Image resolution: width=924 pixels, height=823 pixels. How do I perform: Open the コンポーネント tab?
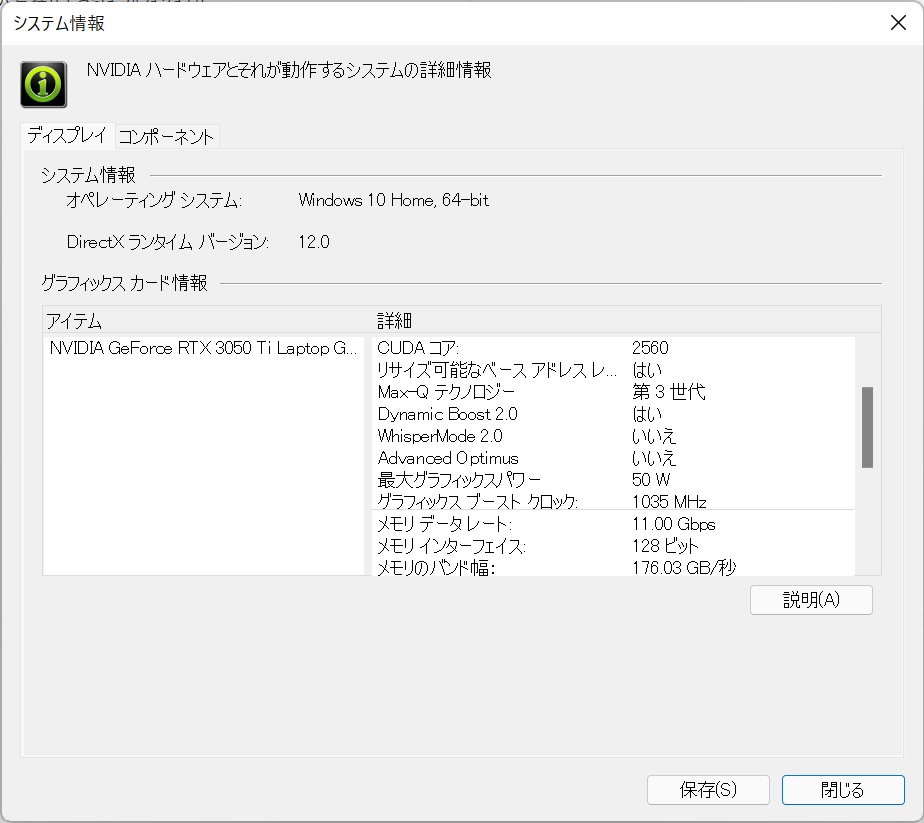[167, 137]
